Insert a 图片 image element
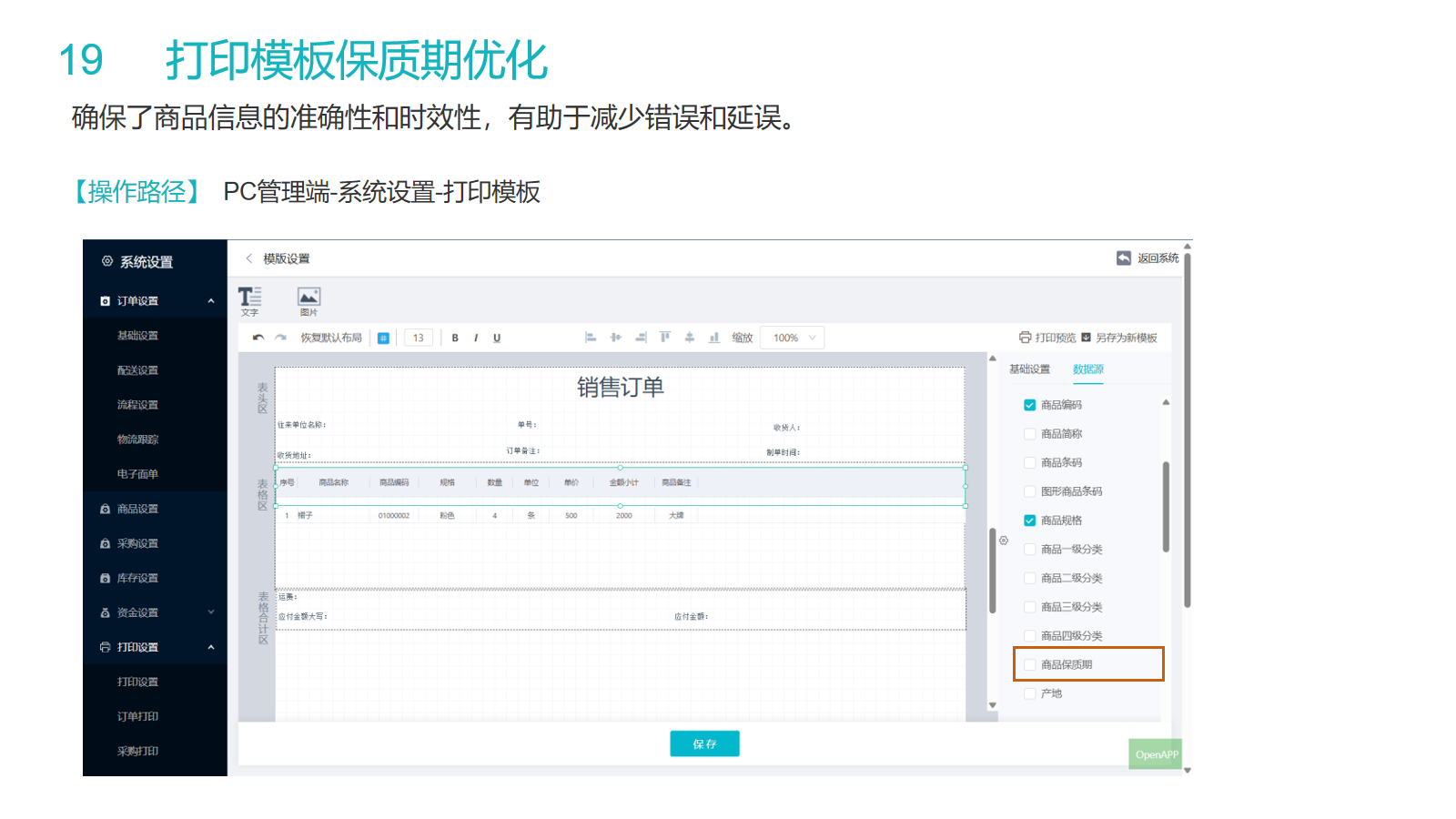The image size is (1456, 819). 309,300
